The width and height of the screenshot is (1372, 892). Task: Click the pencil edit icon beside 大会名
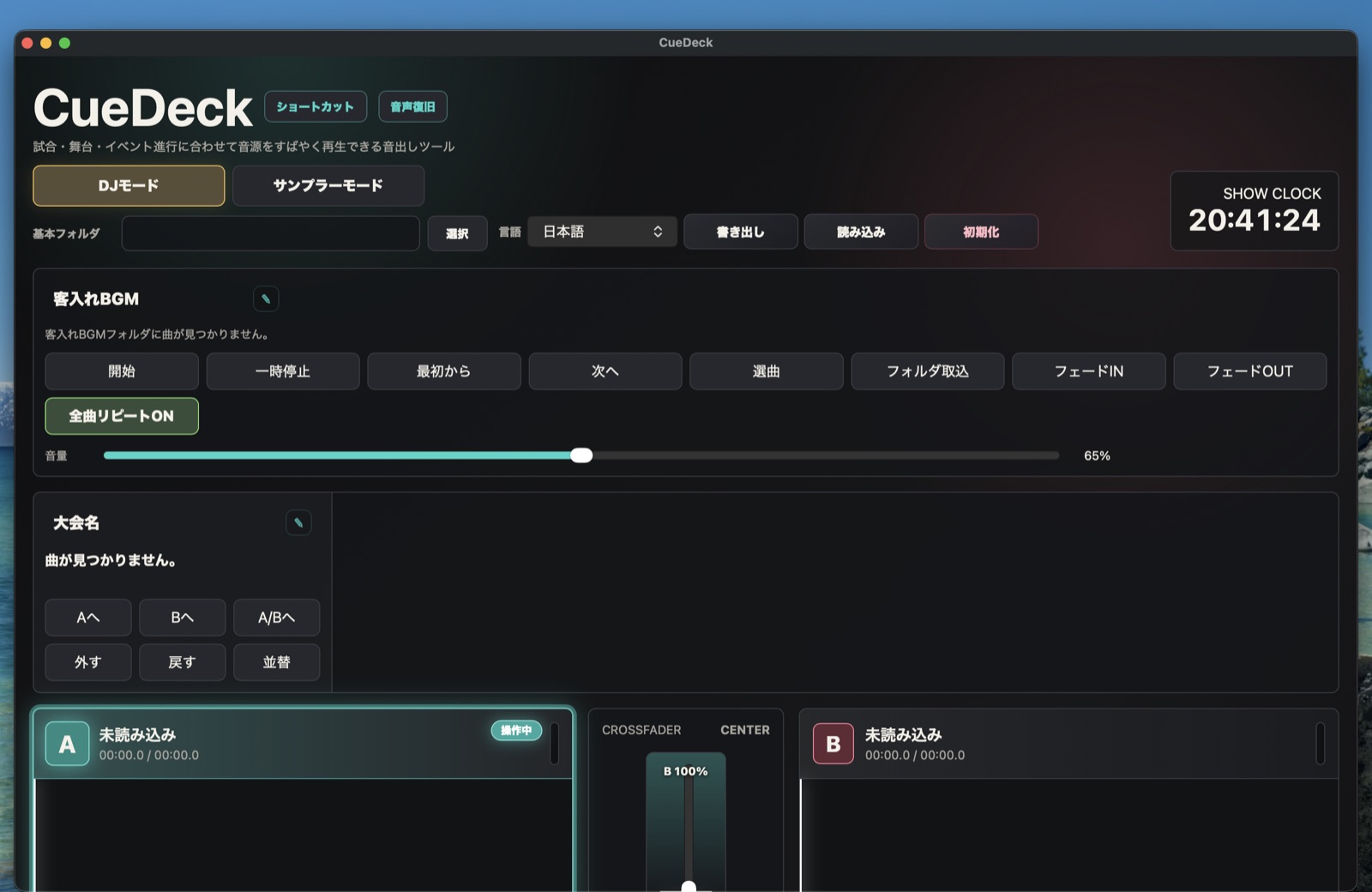coord(298,522)
